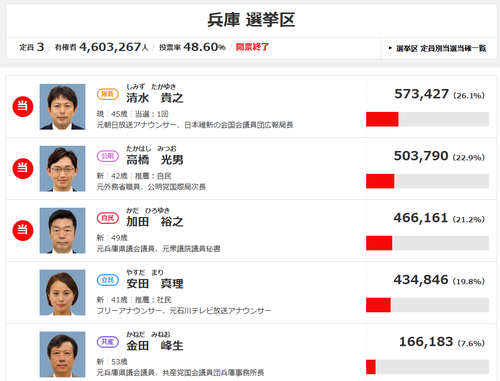Viewport: 500px width, 381px height.
Task: Click the red 当 mark beside 清水貴之
Action: pyautogui.click(x=23, y=107)
